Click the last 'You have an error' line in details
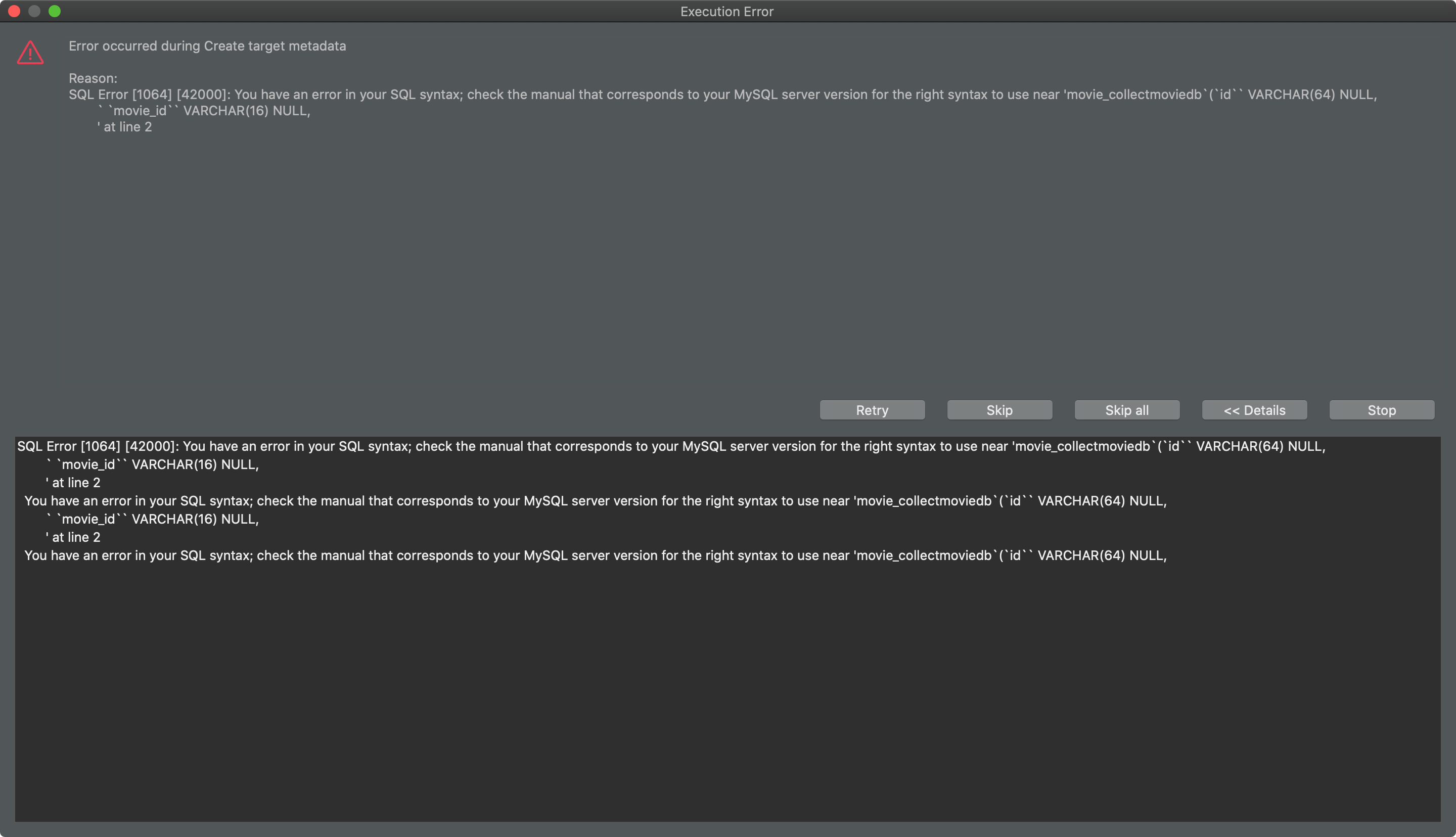This screenshot has width=1456, height=837. coord(595,555)
